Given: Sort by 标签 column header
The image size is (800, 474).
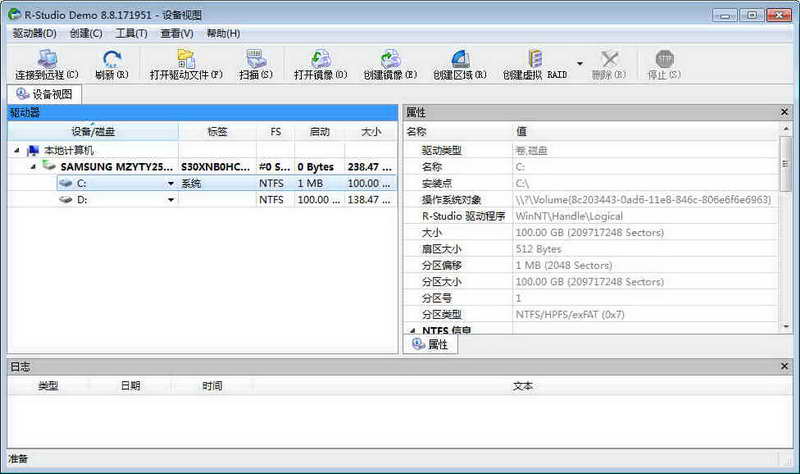Looking at the screenshot, I should [x=217, y=132].
